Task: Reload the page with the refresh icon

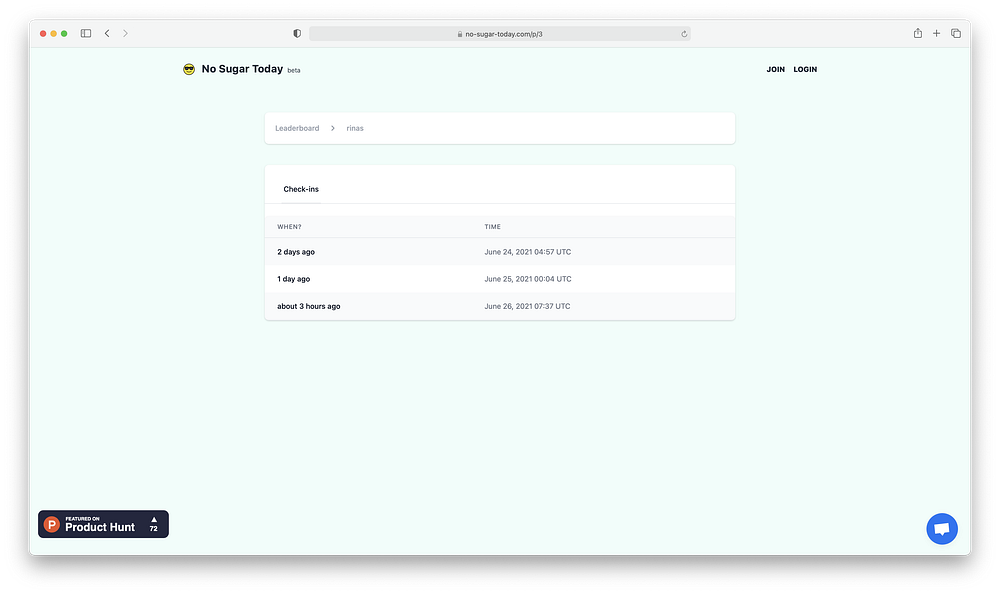Action: [684, 34]
